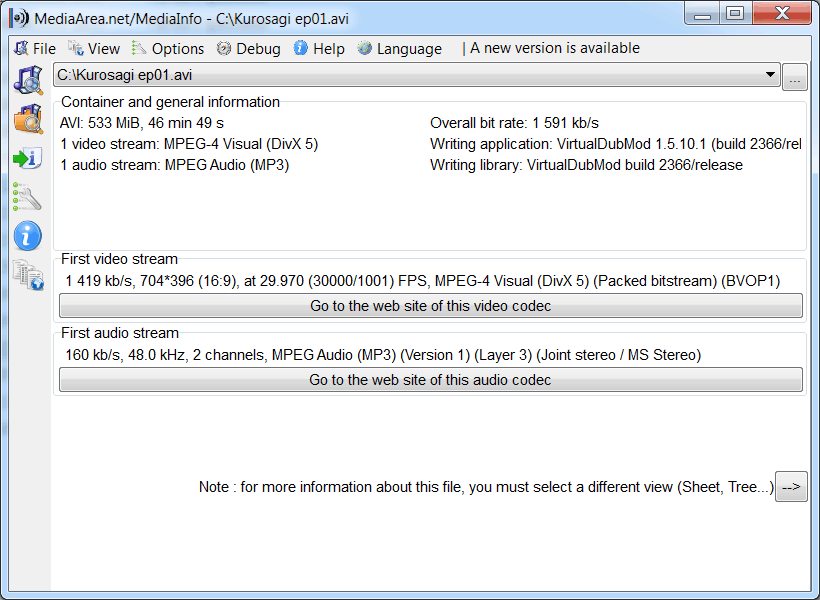
Task: Open the Language menu
Action: point(400,49)
